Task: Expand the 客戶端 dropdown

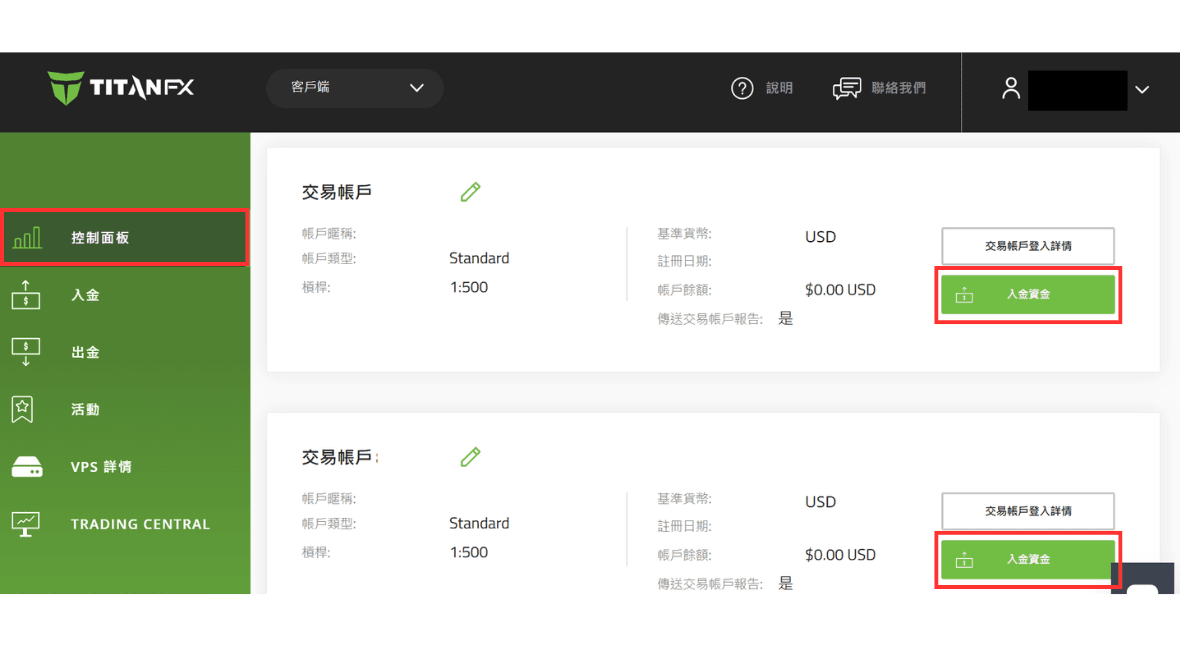Action: pos(355,88)
